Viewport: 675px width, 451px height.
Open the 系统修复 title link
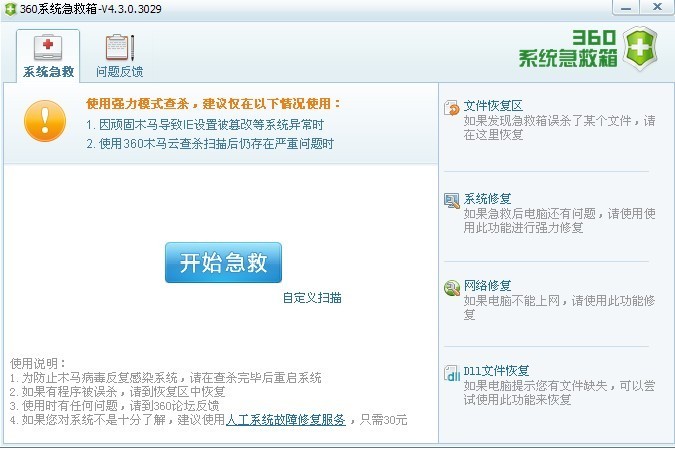click(487, 199)
